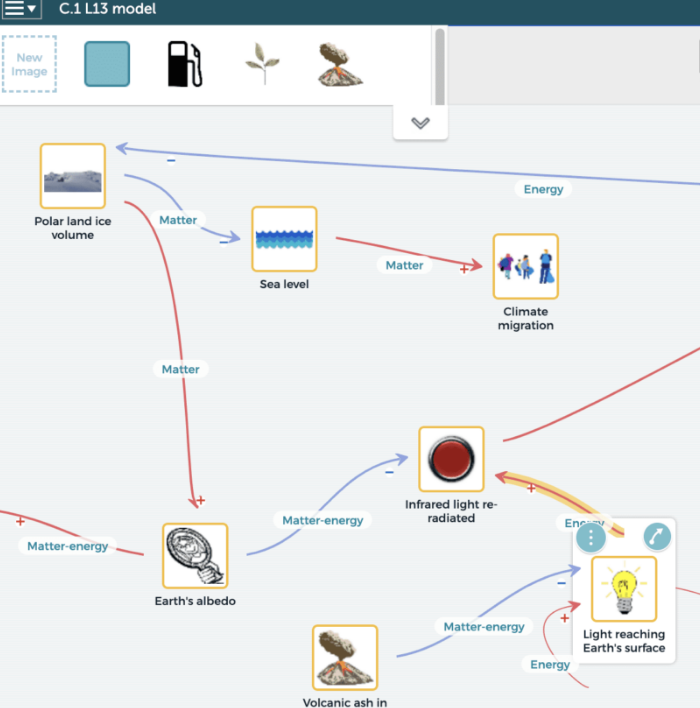This screenshot has width=700, height=708.
Task: Select the blank blue square image
Action: [107, 64]
